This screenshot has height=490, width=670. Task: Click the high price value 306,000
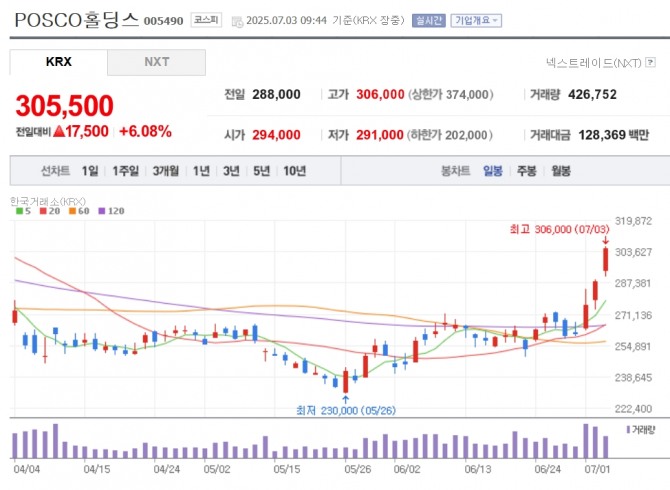pyautogui.click(x=380, y=94)
